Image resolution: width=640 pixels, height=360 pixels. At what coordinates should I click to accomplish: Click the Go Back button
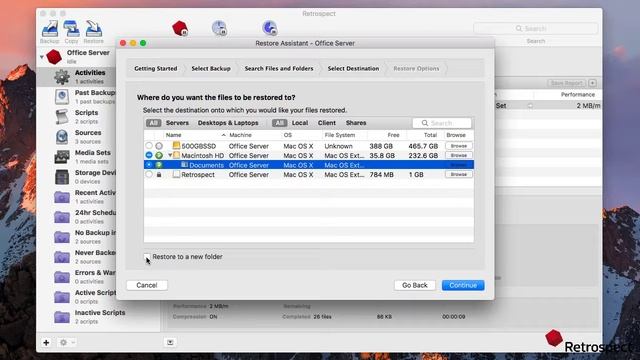(x=415, y=285)
